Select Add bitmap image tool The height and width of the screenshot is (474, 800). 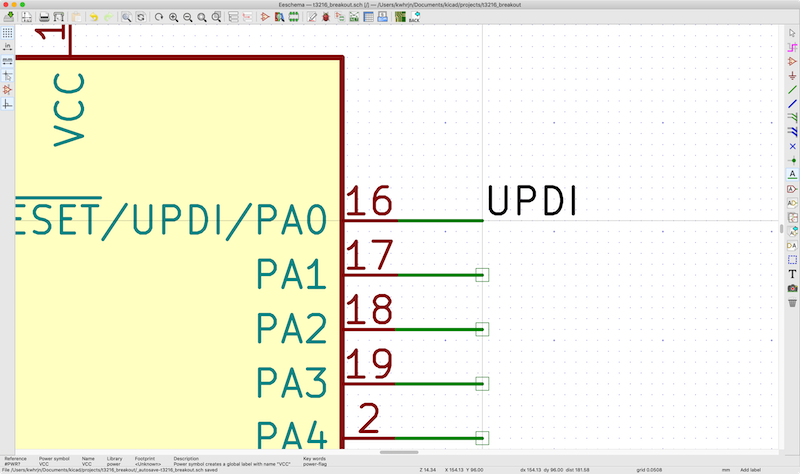(x=792, y=288)
